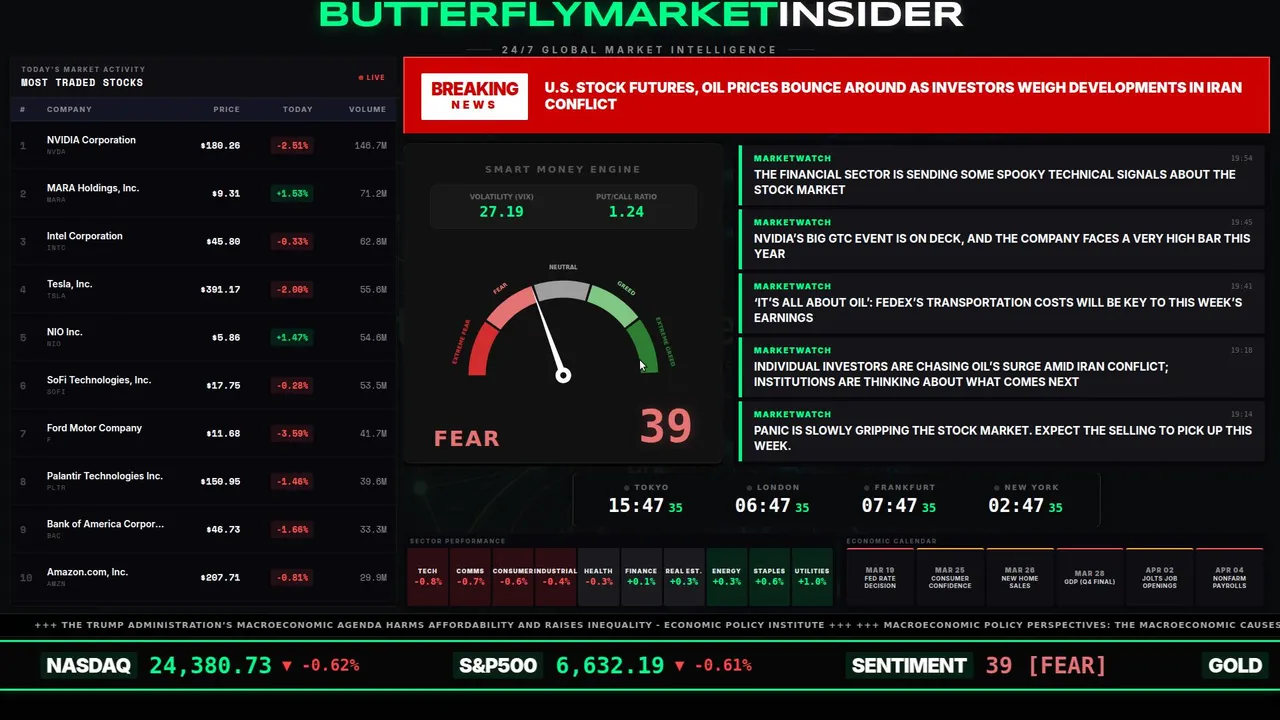Open the Mar 28 GDP (Q4 Final) event
The height and width of the screenshot is (720, 1280).
1090,577
